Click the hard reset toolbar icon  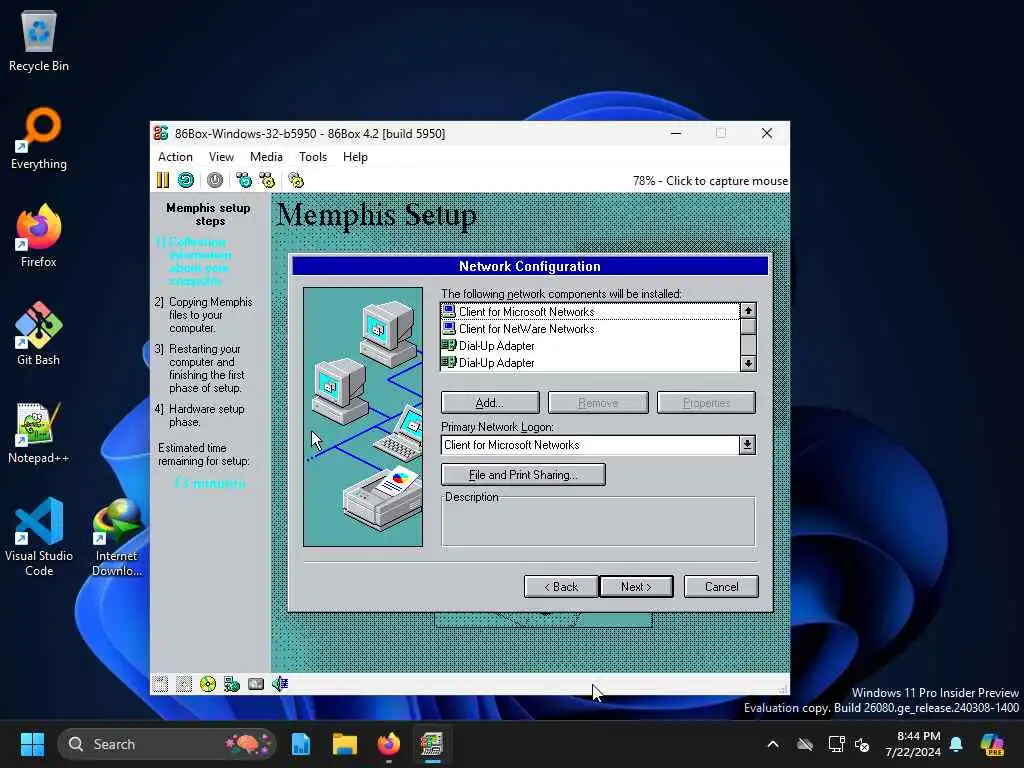pos(186,180)
